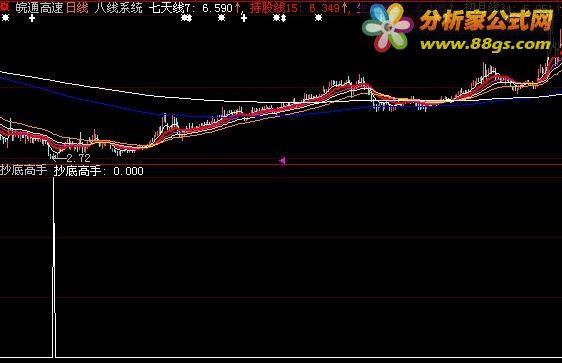The image size is (562, 363).
Task: Click the 皖通高速 stock name
Action: (39, 8)
